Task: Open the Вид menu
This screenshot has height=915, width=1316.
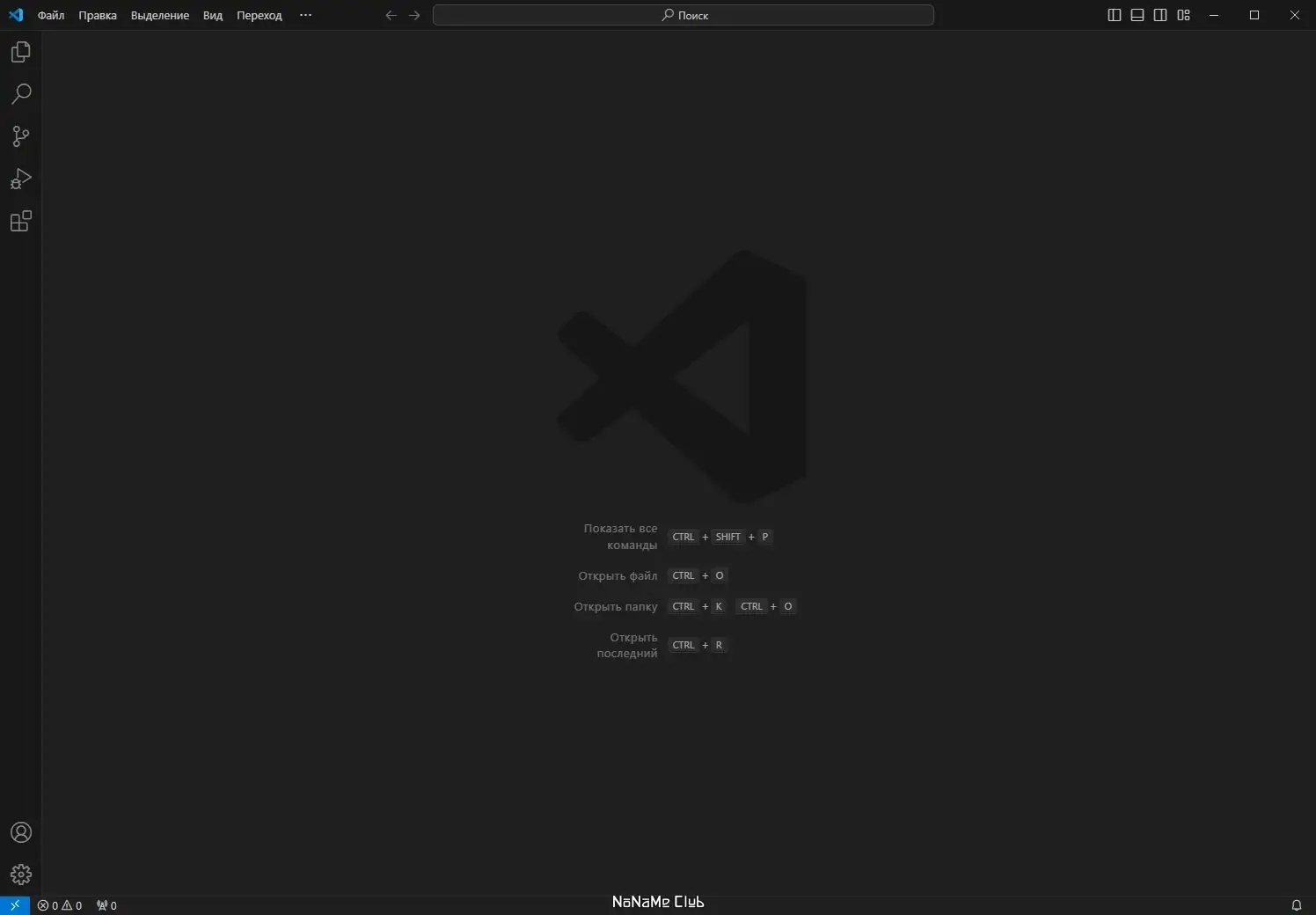Action: [213, 15]
